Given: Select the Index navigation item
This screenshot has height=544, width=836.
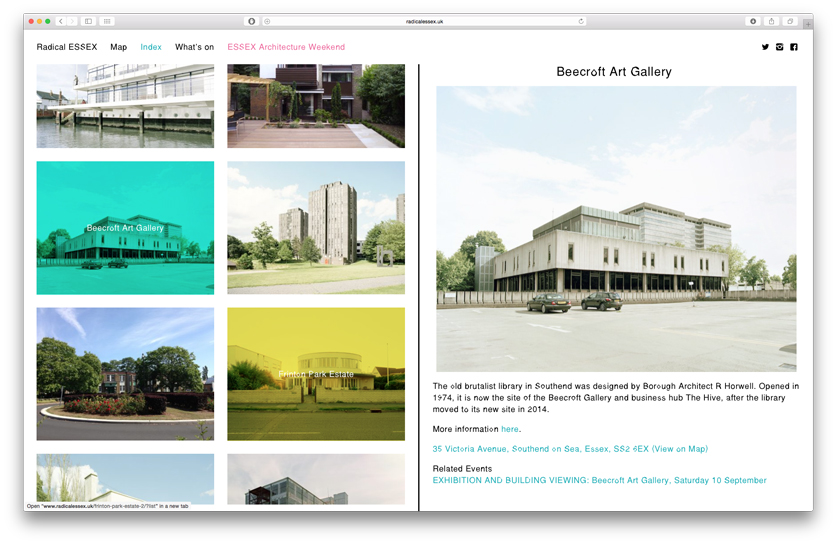Looking at the screenshot, I should pos(151,47).
